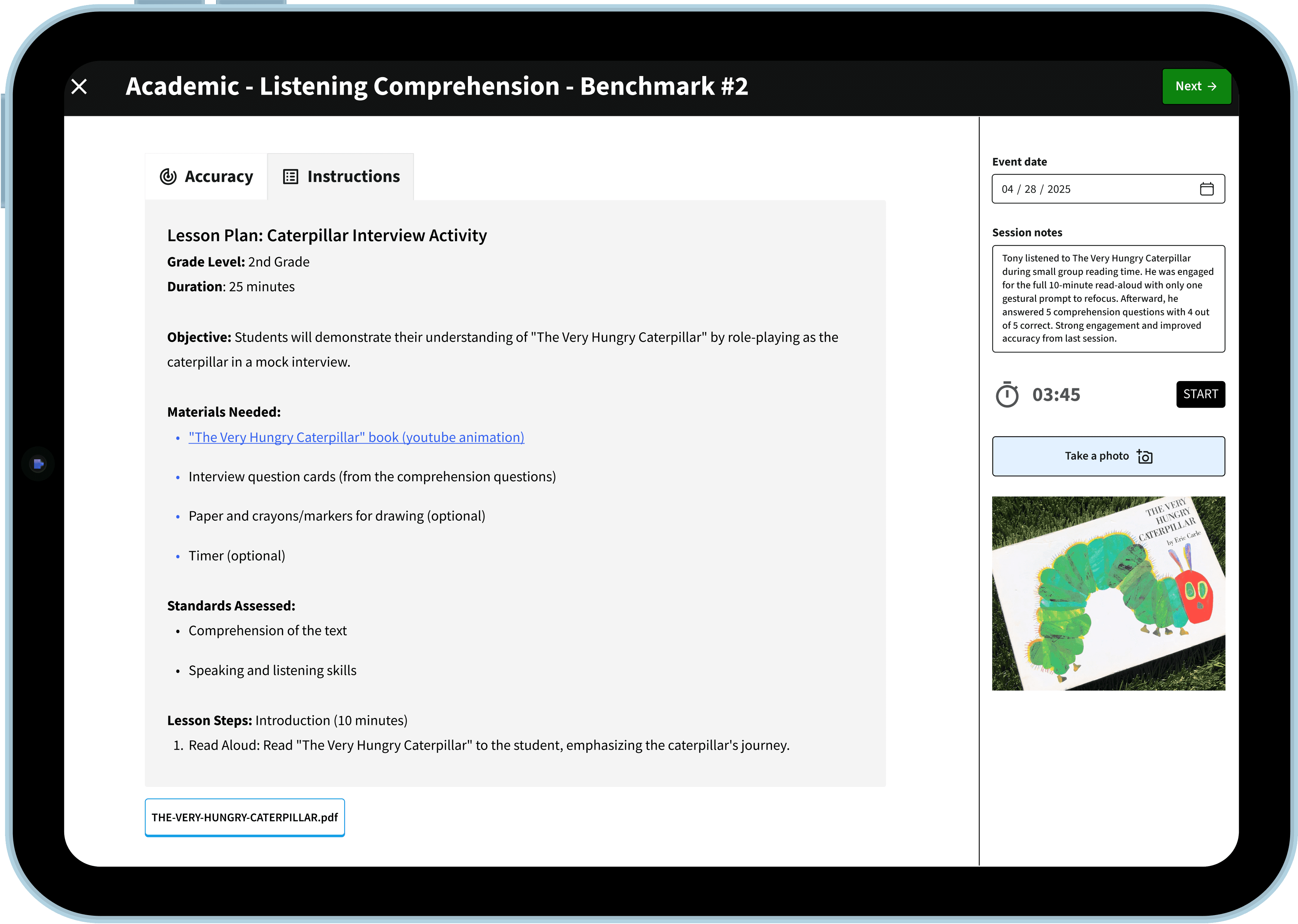Click into the Session notes text box
Image resolution: width=1298 pixels, height=924 pixels.
coord(1108,299)
